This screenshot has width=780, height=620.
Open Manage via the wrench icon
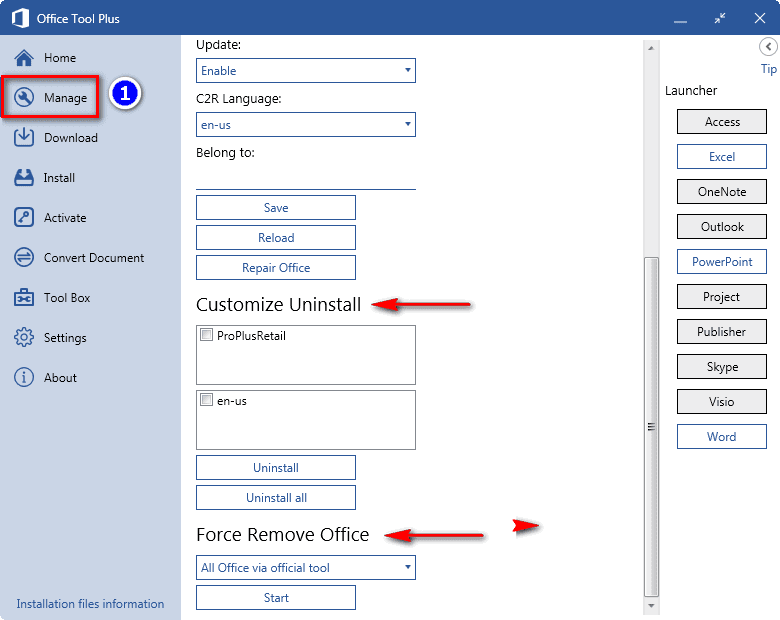(24, 98)
